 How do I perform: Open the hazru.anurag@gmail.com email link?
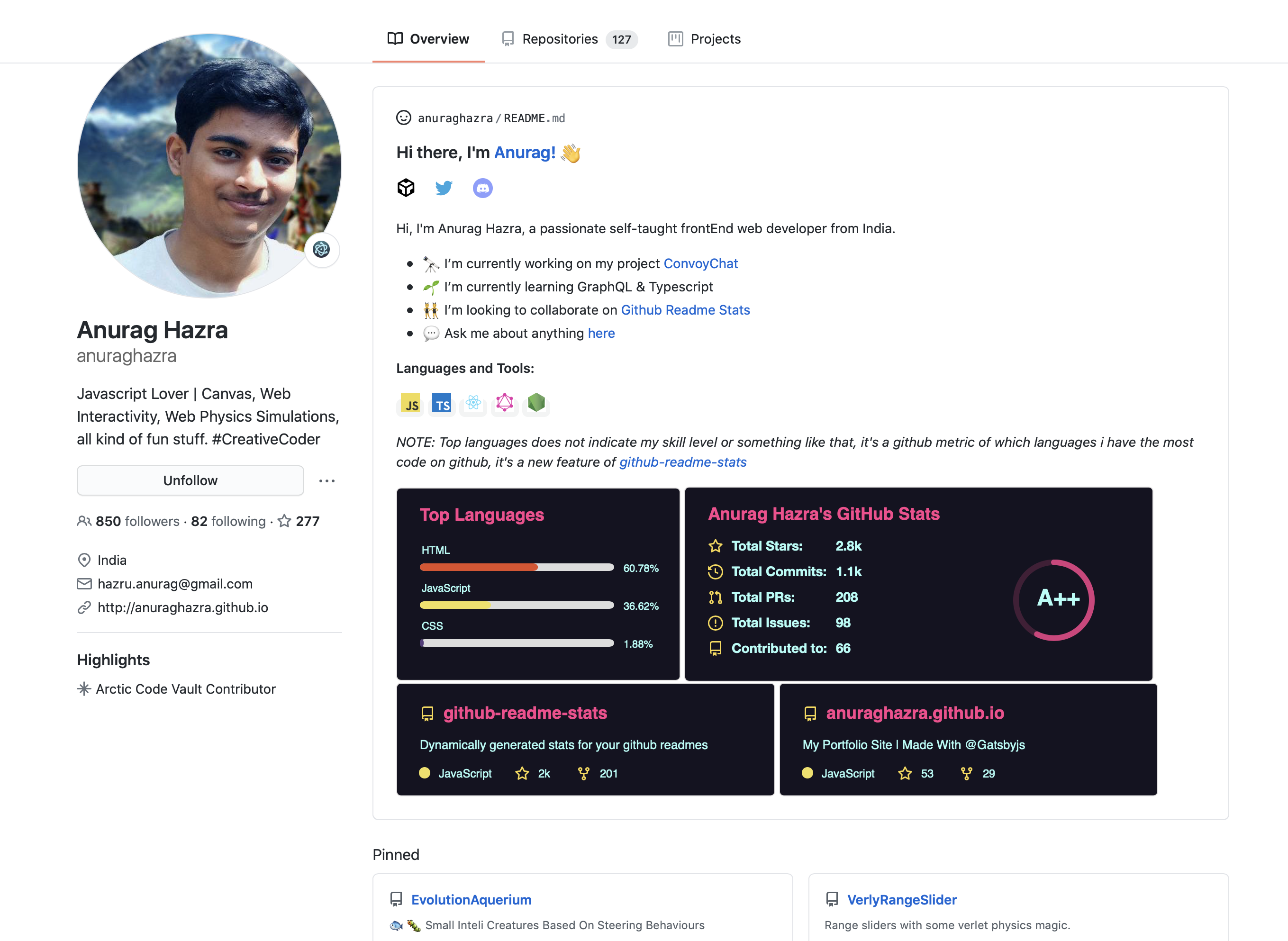tap(175, 584)
